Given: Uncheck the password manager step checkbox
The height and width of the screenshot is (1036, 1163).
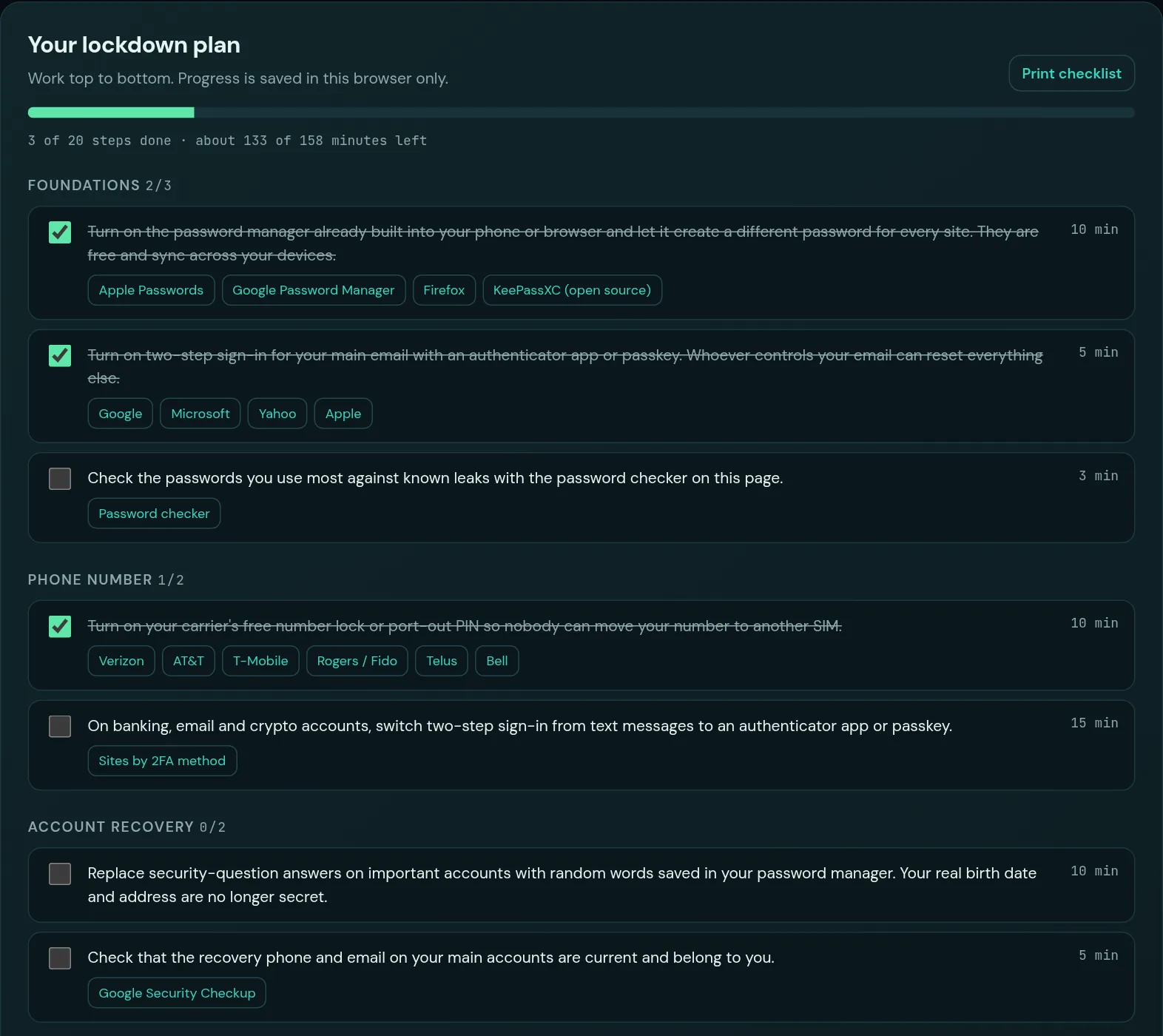Looking at the screenshot, I should (x=60, y=232).
